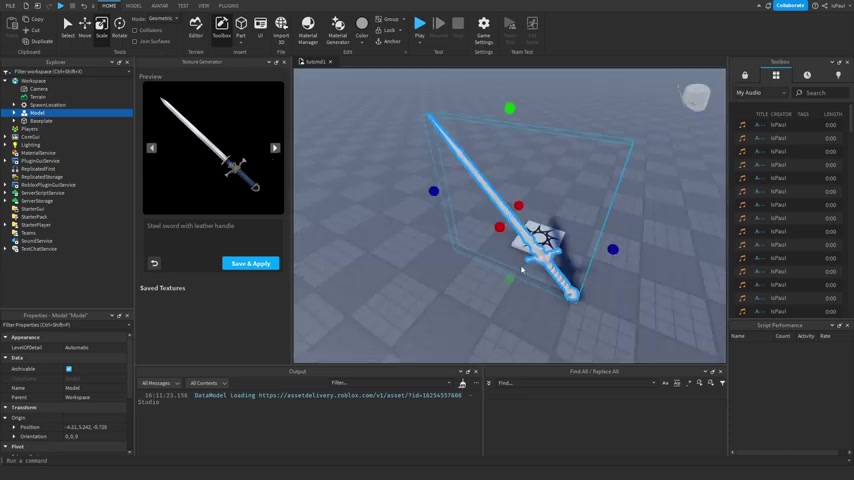Click the Collaborate button
The height and width of the screenshot is (480, 854).
point(790,5)
